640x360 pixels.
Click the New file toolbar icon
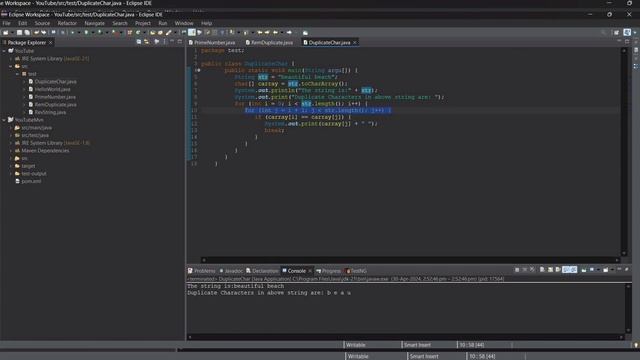(5, 32)
